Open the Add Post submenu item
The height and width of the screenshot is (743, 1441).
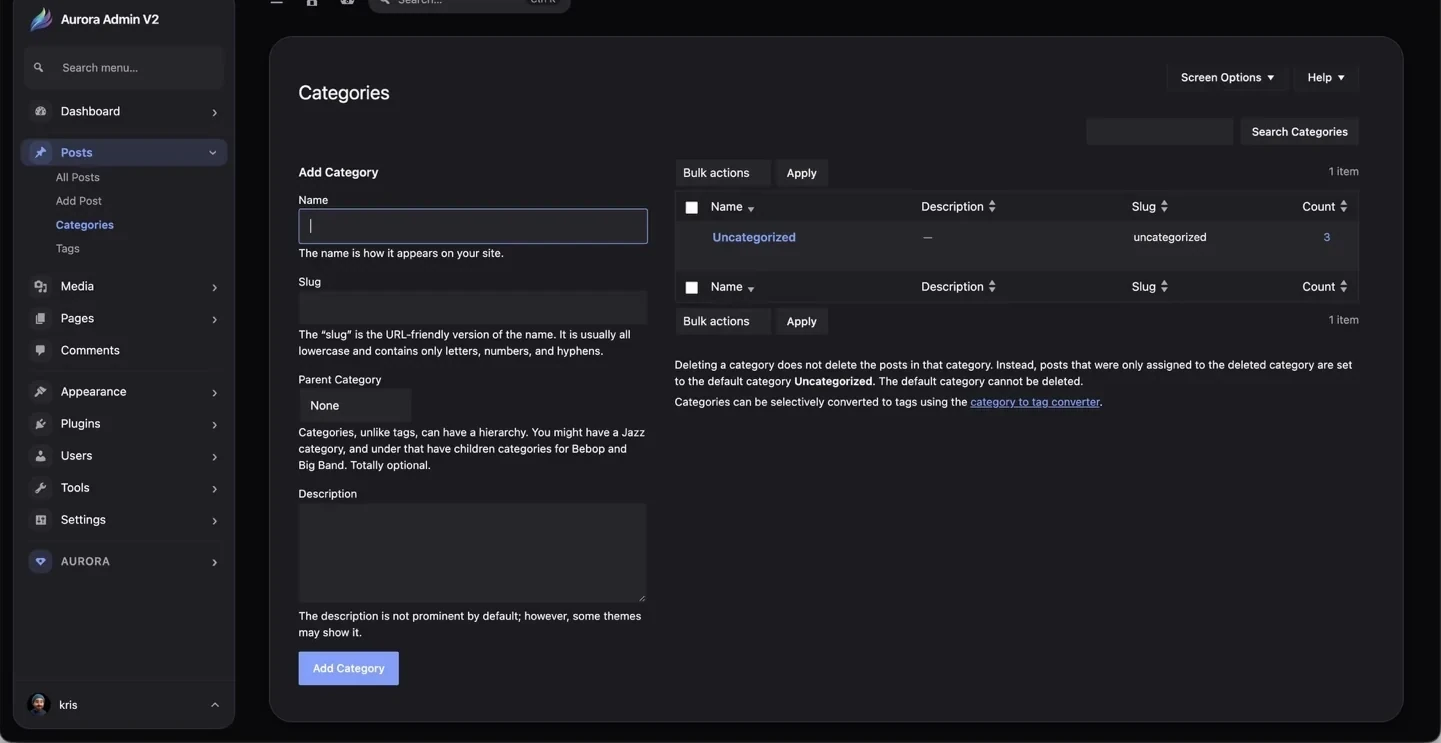[x=79, y=201]
